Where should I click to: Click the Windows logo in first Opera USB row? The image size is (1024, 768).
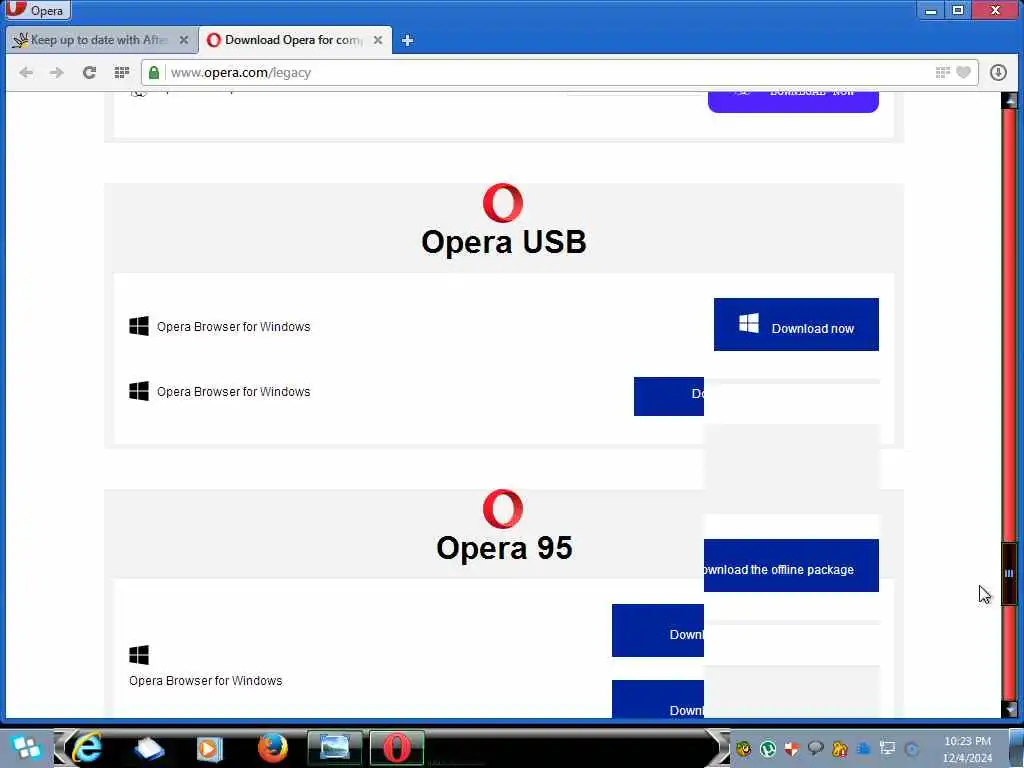coord(139,326)
